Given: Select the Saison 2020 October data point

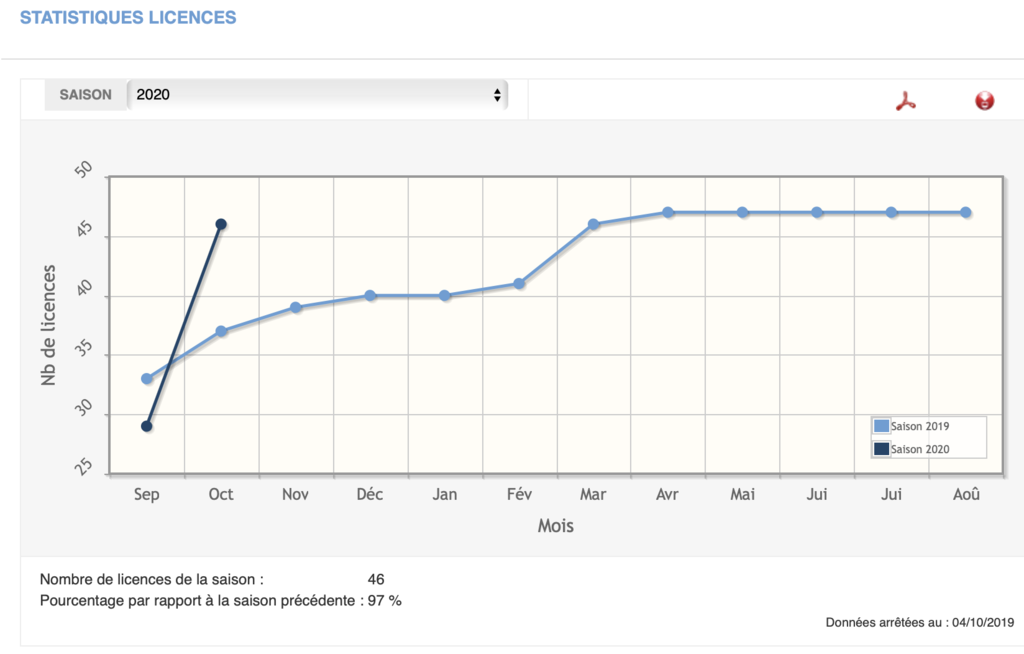Looking at the screenshot, I should click(221, 224).
